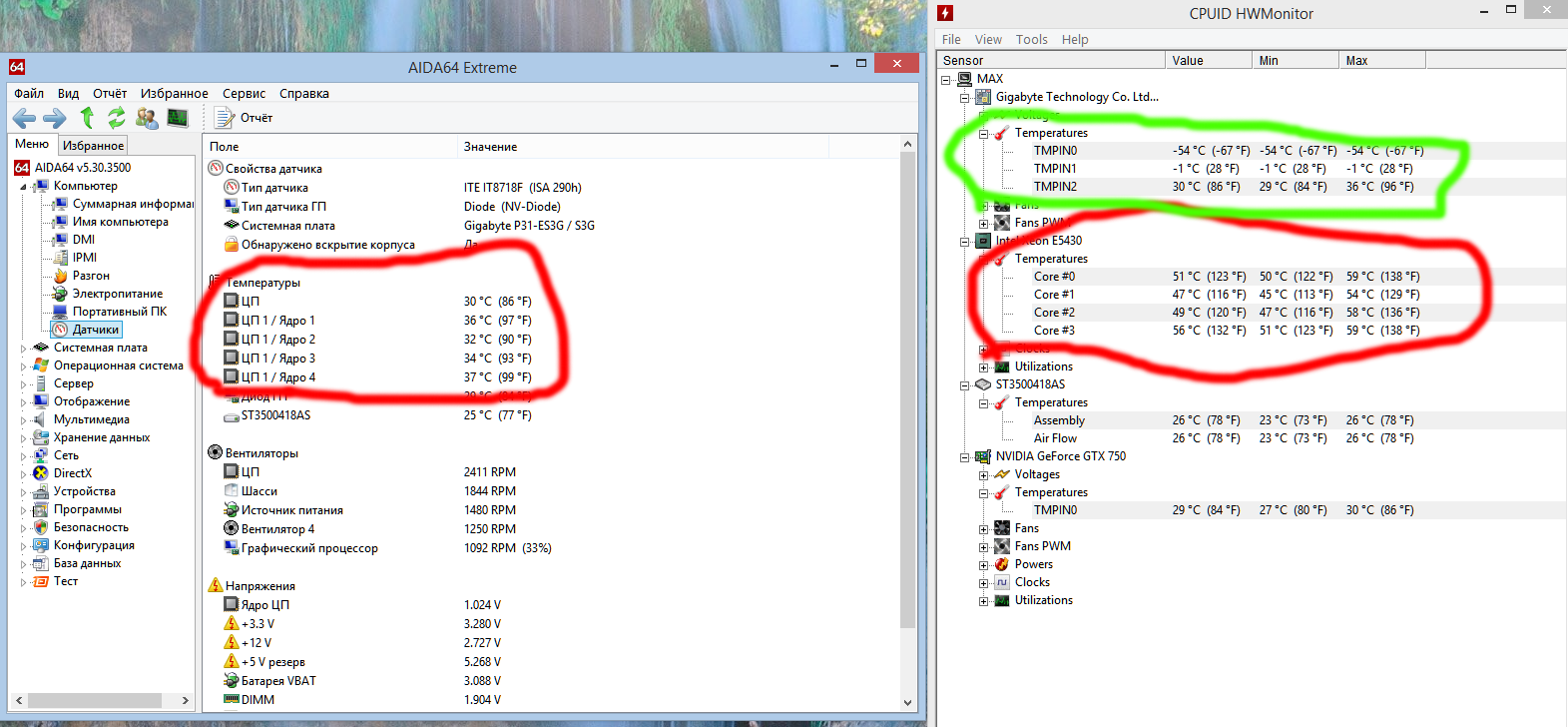Select the Портативный ПК laptop icon
Viewport: 1568px width, 727px height.
pos(60,312)
